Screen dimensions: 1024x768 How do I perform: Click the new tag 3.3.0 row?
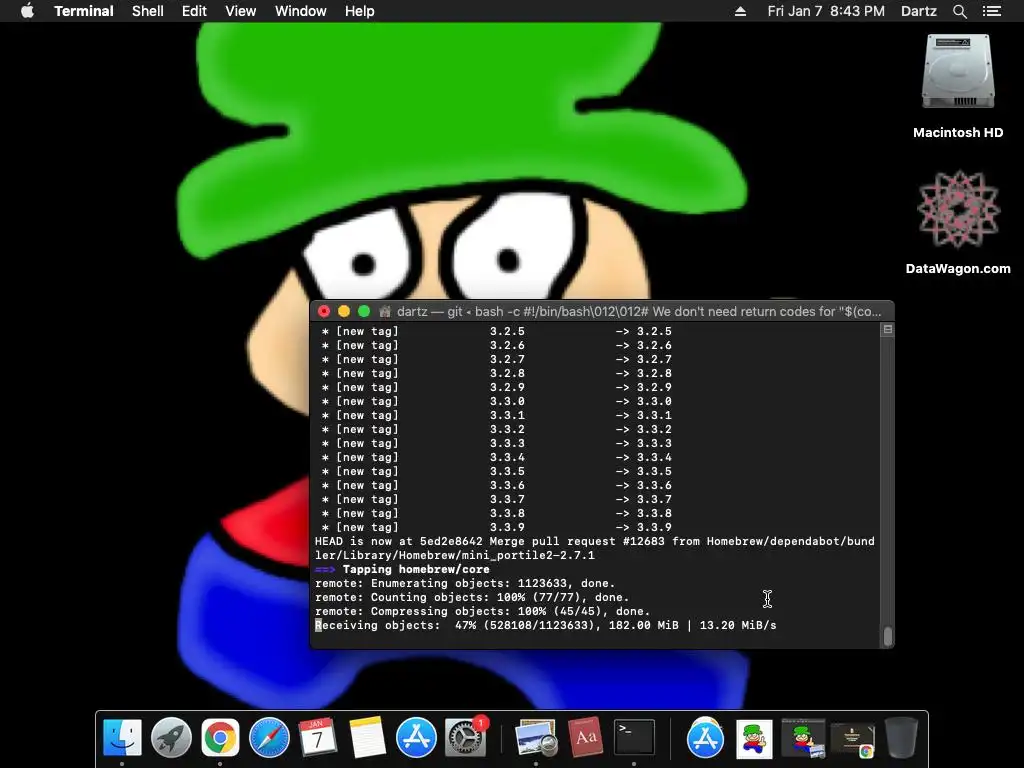pos(496,402)
